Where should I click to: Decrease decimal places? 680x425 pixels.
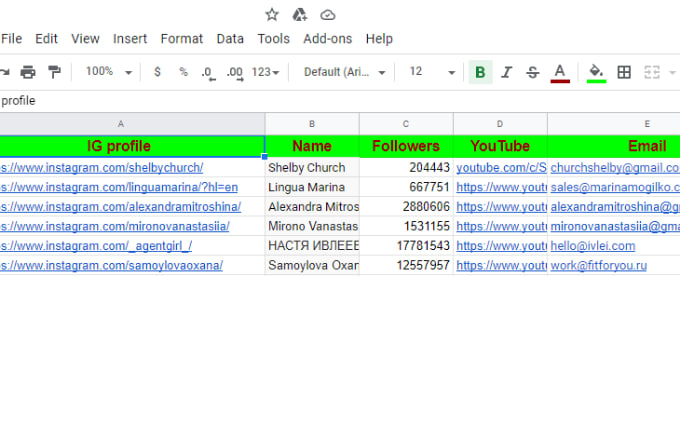point(208,73)
